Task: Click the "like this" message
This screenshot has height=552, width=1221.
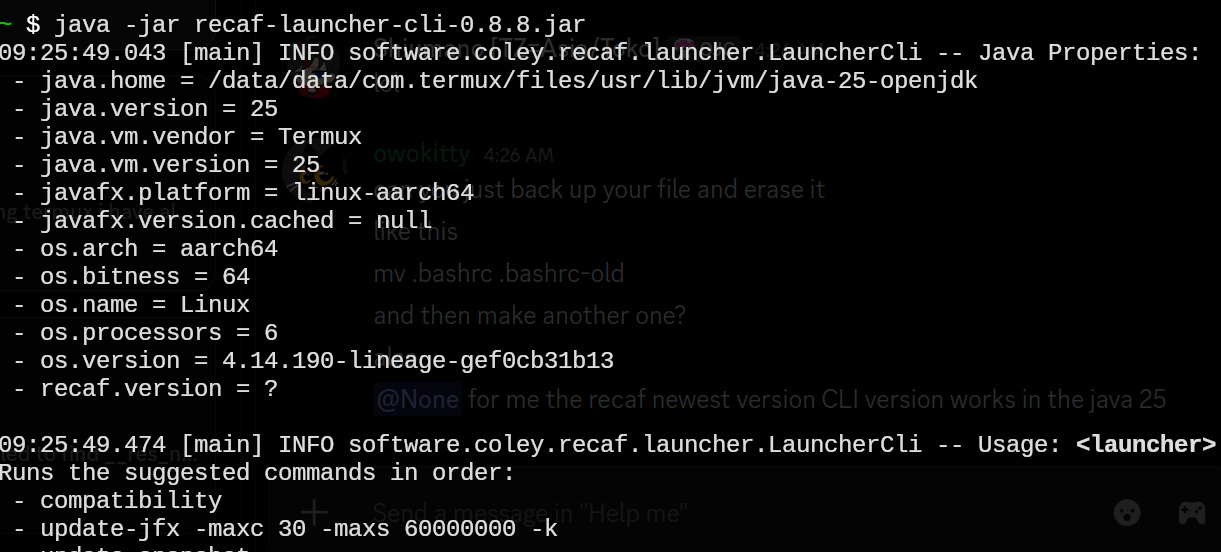Action: (x=415, y=231)
